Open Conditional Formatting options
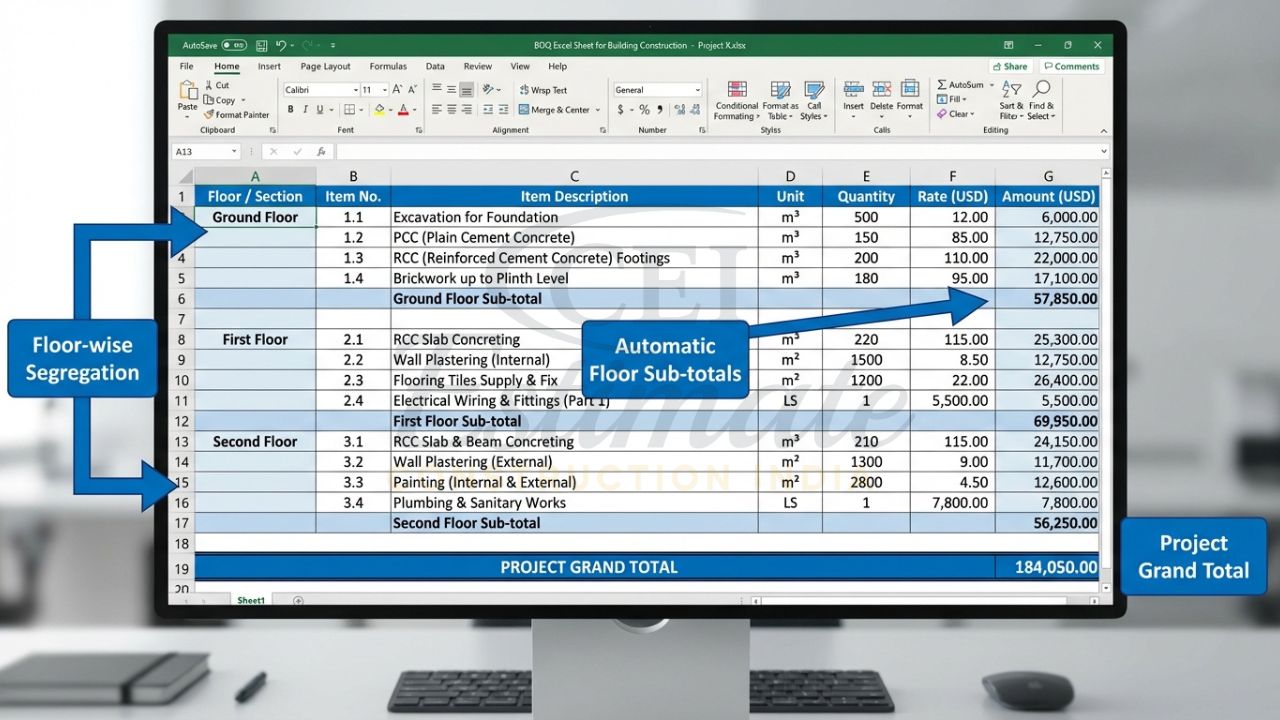 coord(737,98)
